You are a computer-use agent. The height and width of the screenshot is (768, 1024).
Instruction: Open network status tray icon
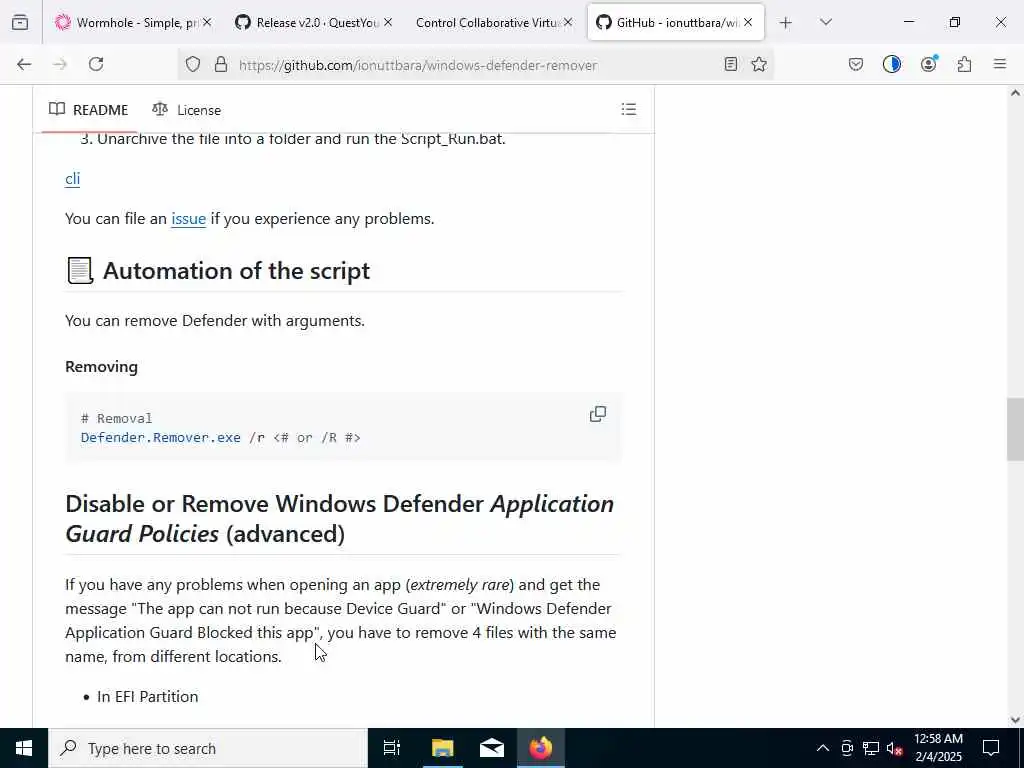(871, 748)
